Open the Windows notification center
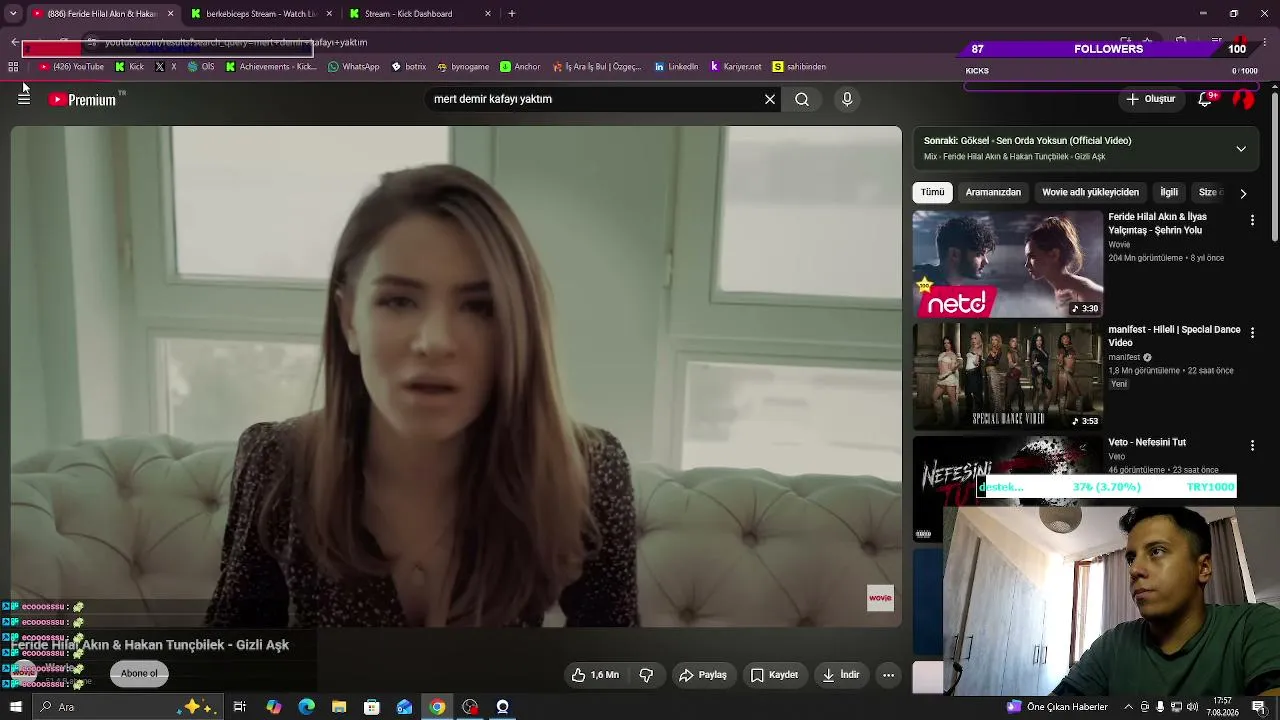1280x720 pixels. (1258, 707)
